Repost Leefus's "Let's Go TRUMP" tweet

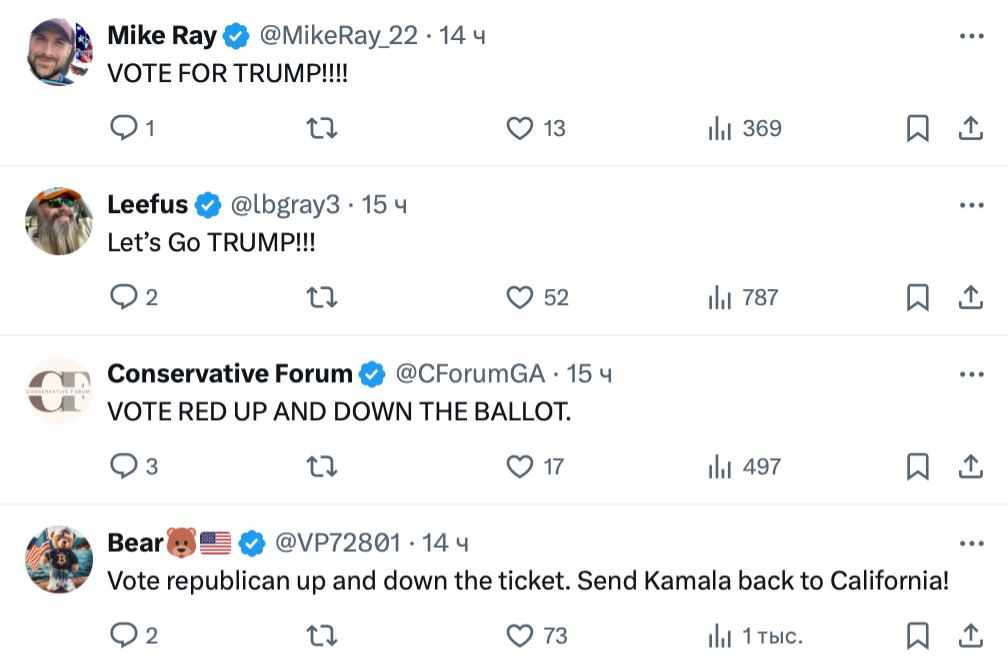(321, 297)
